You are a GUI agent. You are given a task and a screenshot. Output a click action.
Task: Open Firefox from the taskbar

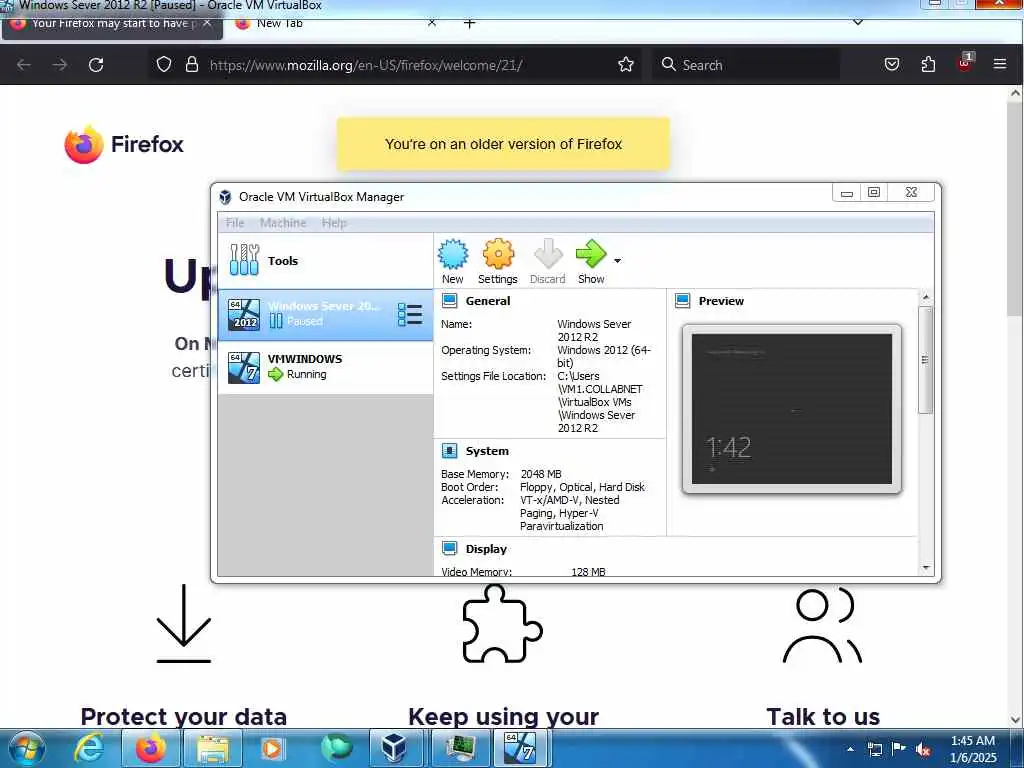click(x=150, y=748)
